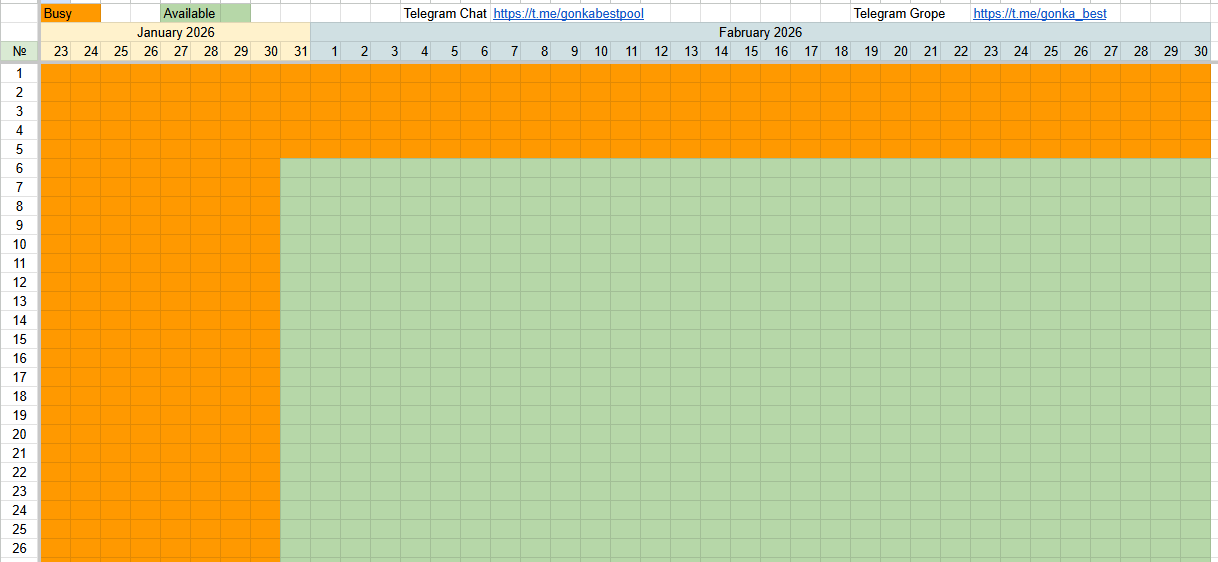This screenshot has height=562, width=1218.
Task: Open the gonka_best Telegram group link
Action: point(1039,14)
